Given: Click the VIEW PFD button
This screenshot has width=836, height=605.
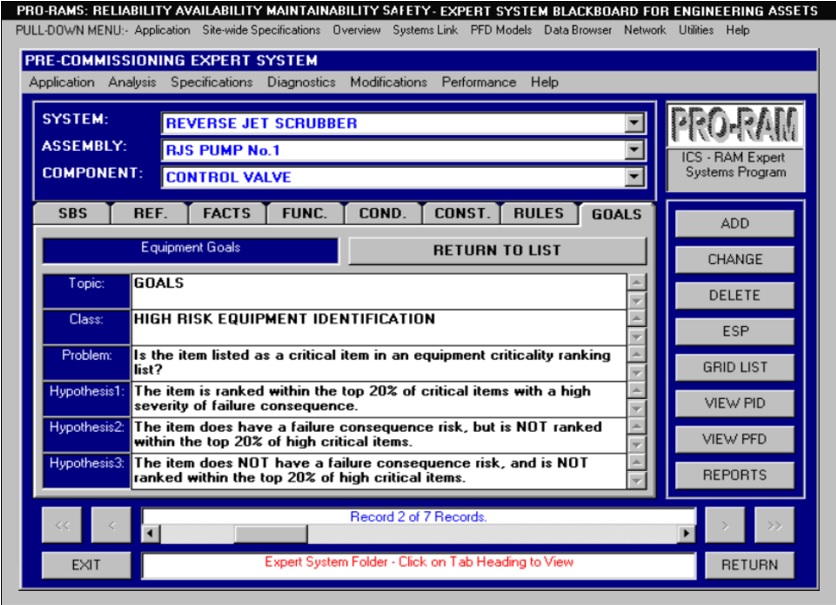Looking at the screenshot, I should 735,439.
